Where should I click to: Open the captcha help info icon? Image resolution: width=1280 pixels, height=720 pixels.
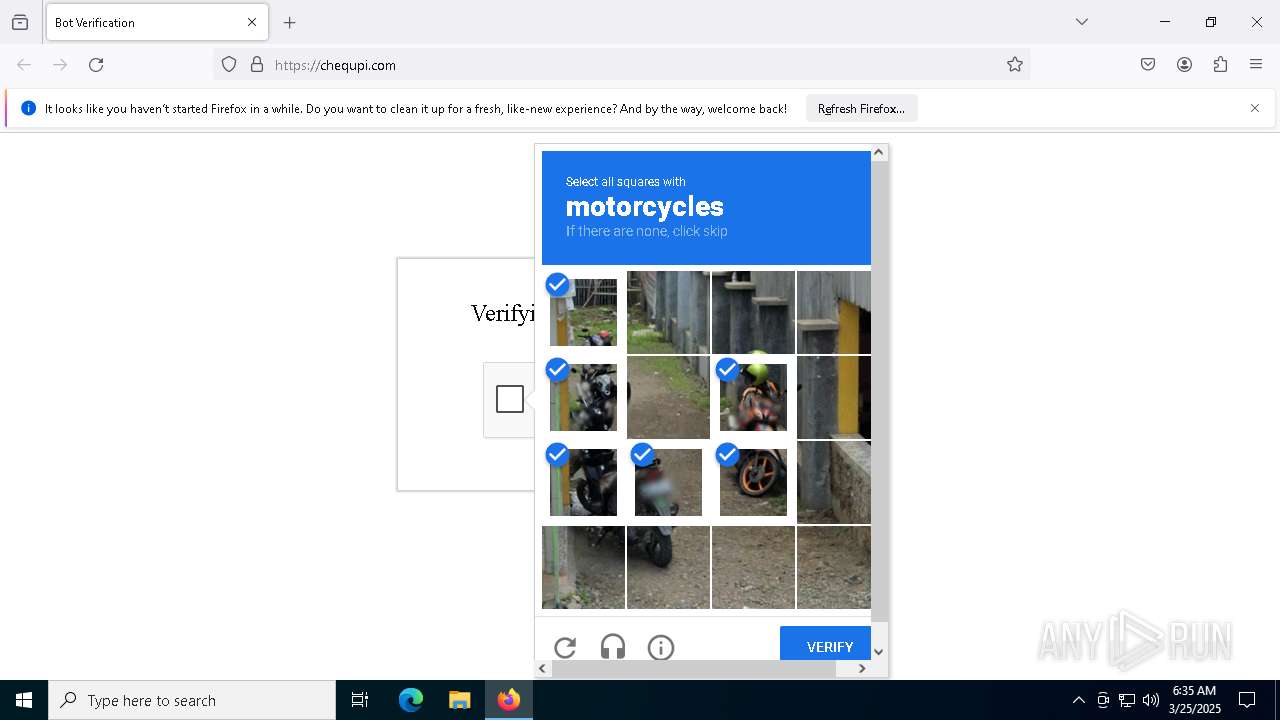661,647
